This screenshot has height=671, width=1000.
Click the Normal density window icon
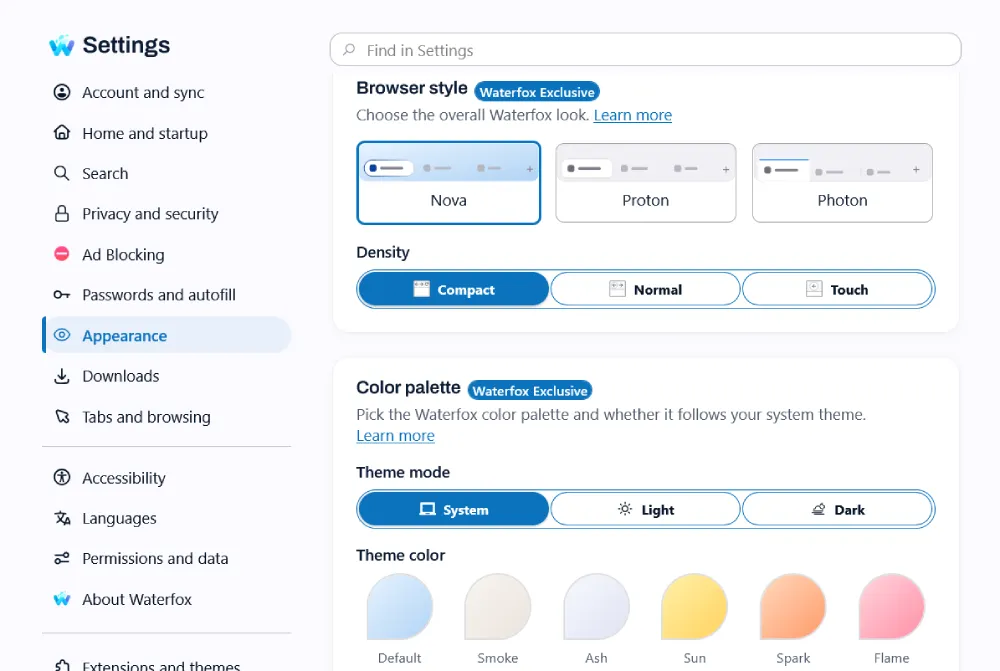[x=617, y=289]
